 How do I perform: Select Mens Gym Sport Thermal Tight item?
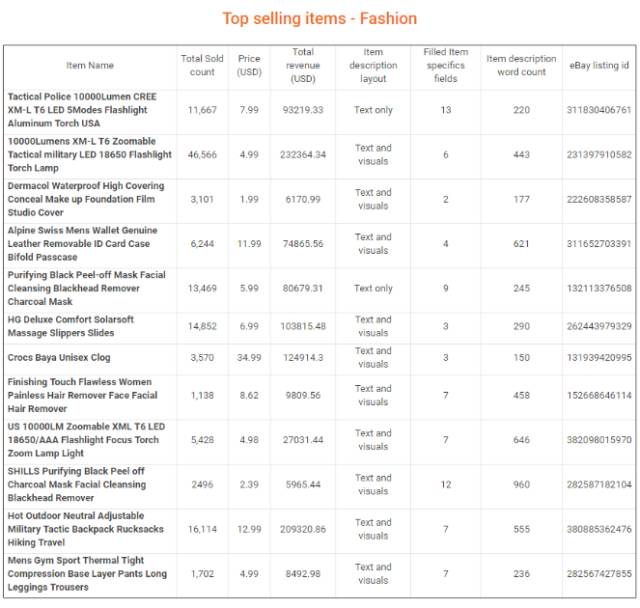point(87,574)
